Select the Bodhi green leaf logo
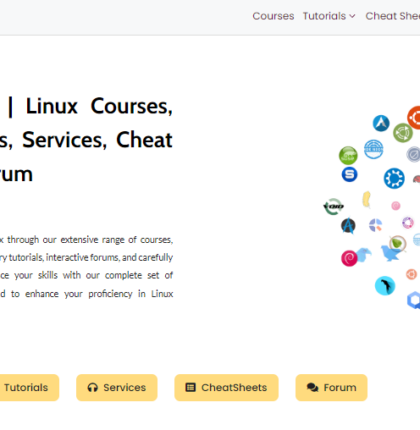 pos(397,243)
